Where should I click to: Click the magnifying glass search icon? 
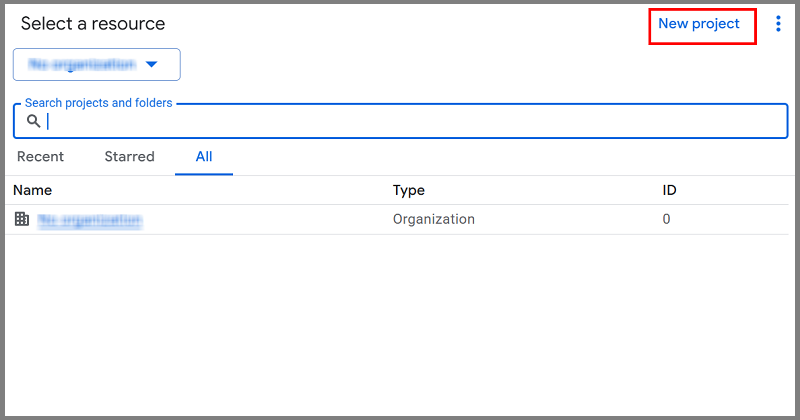coord(34,121)
